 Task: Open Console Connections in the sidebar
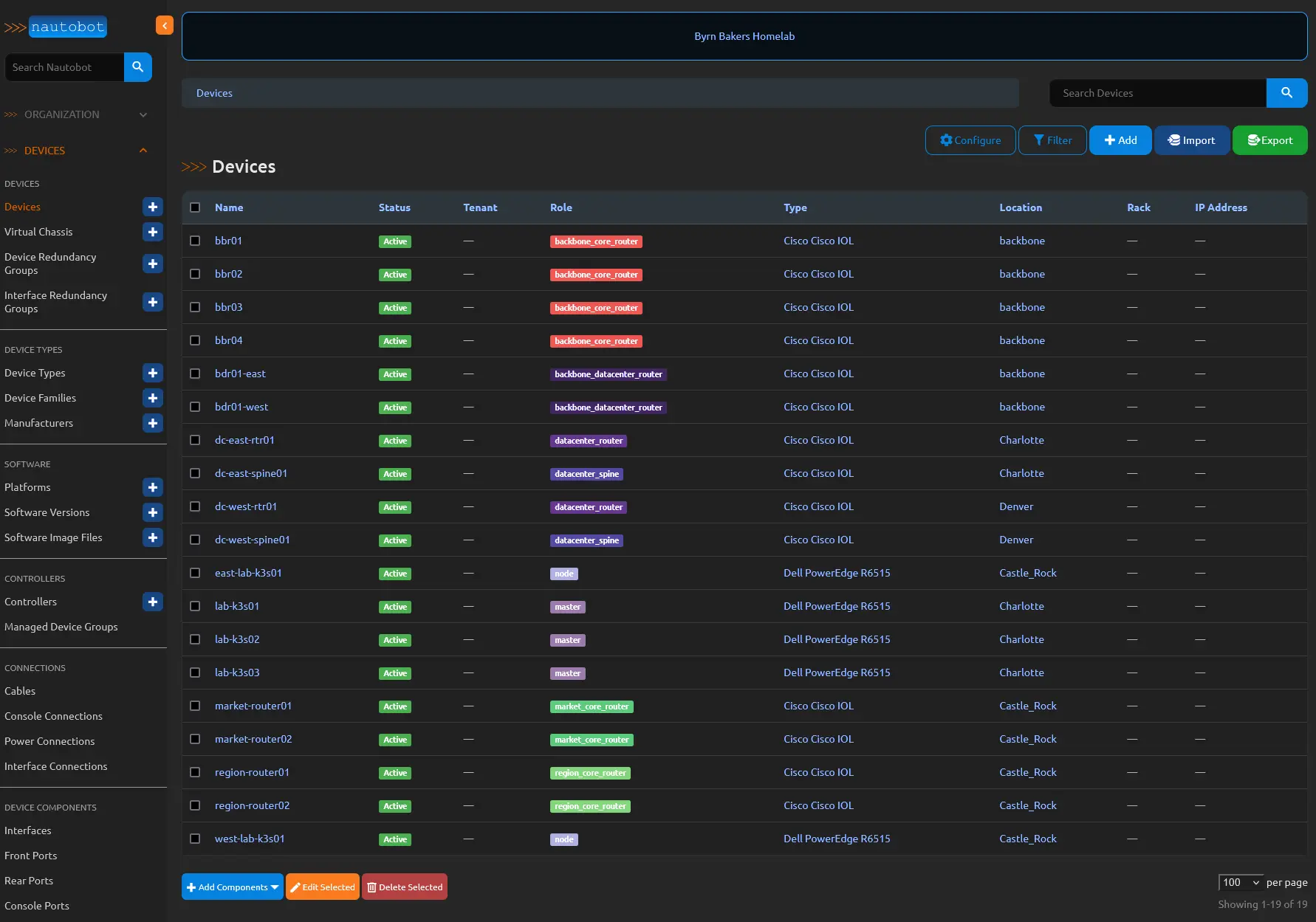click(53, 716)
